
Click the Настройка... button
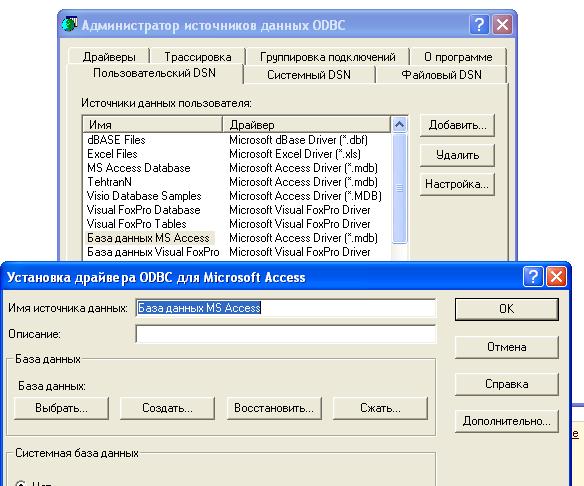tap(457, 184)
